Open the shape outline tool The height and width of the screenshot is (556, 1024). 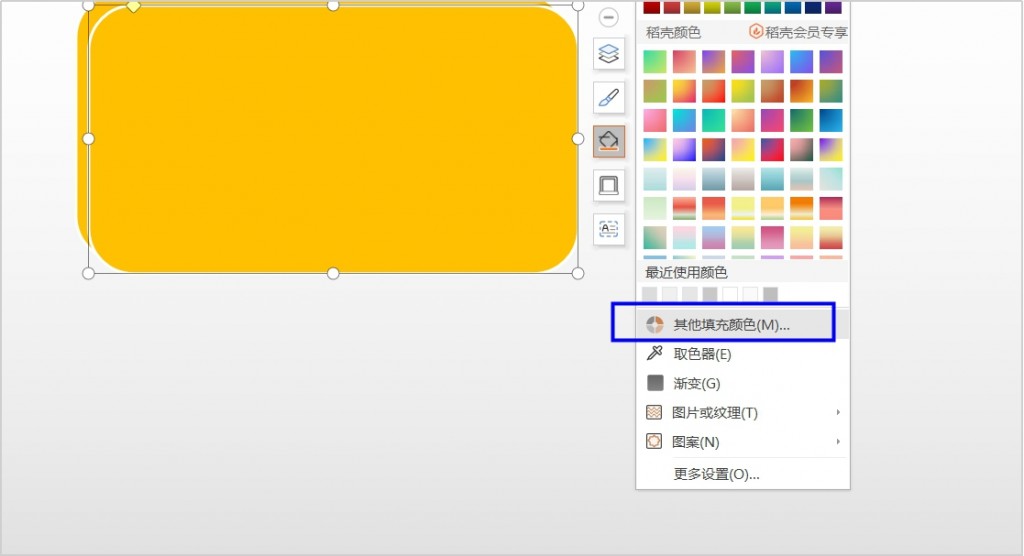point(609,186)
